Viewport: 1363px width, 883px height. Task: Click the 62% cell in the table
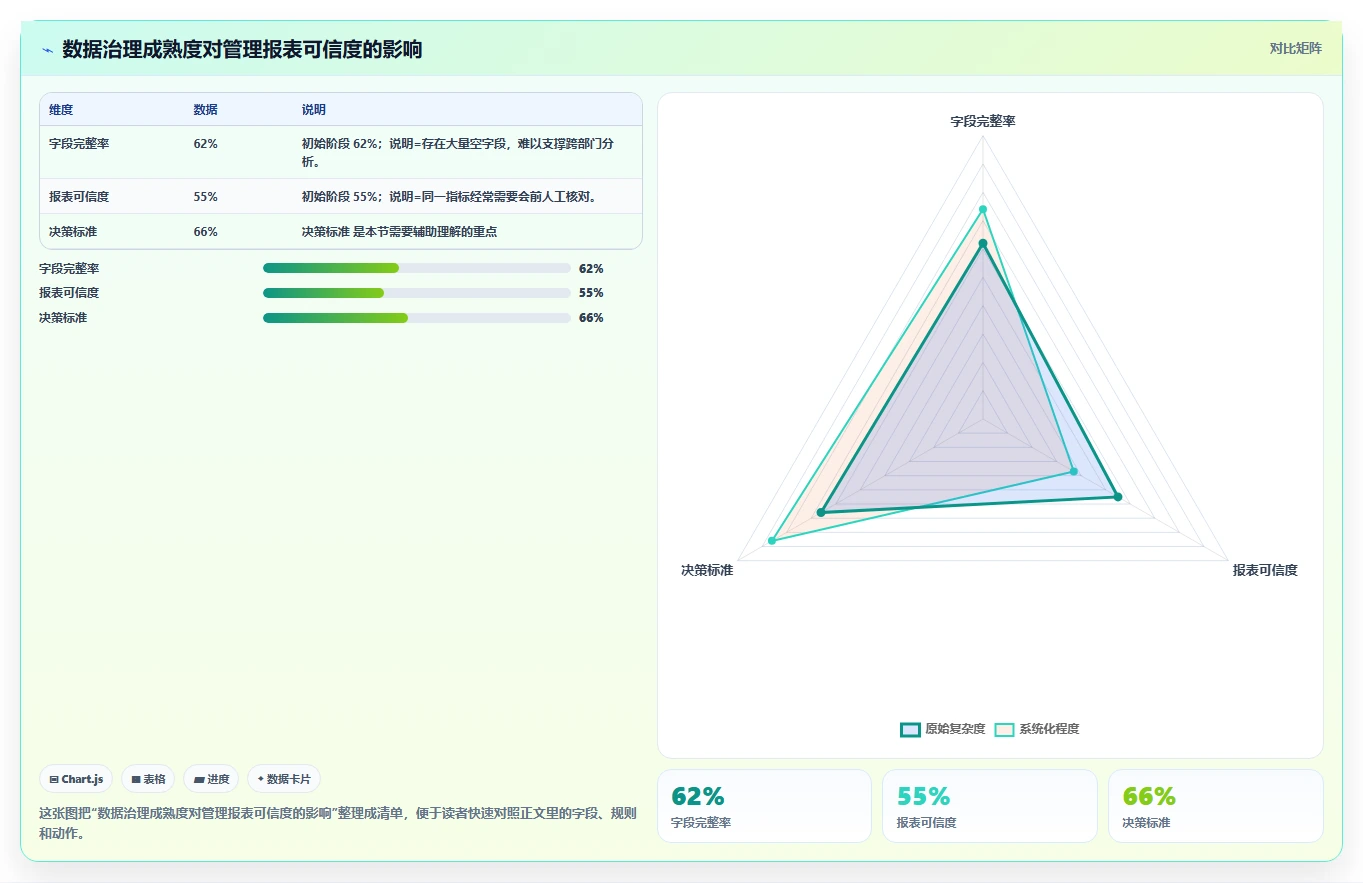click(x=205, y=143)
